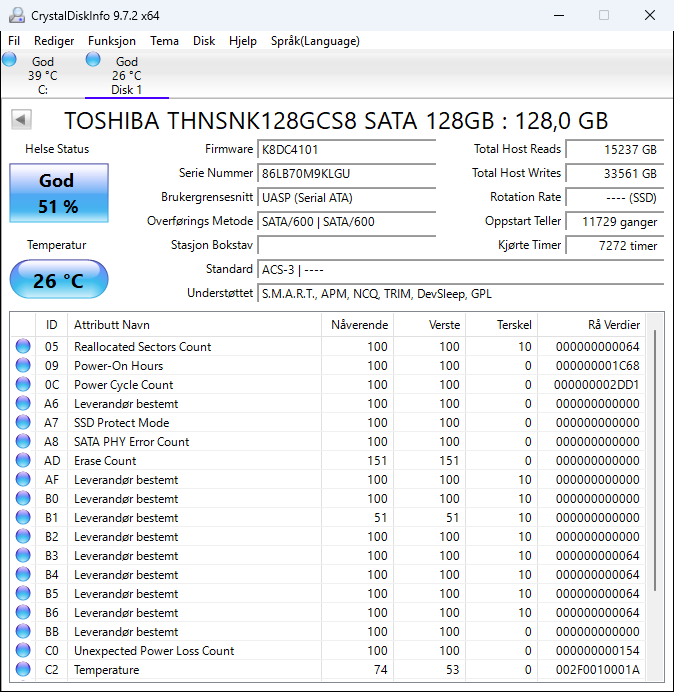The width and height of the screenshot is (674, 692).
Task: Click status orb for Erase Count row
Action: [23, 460]
